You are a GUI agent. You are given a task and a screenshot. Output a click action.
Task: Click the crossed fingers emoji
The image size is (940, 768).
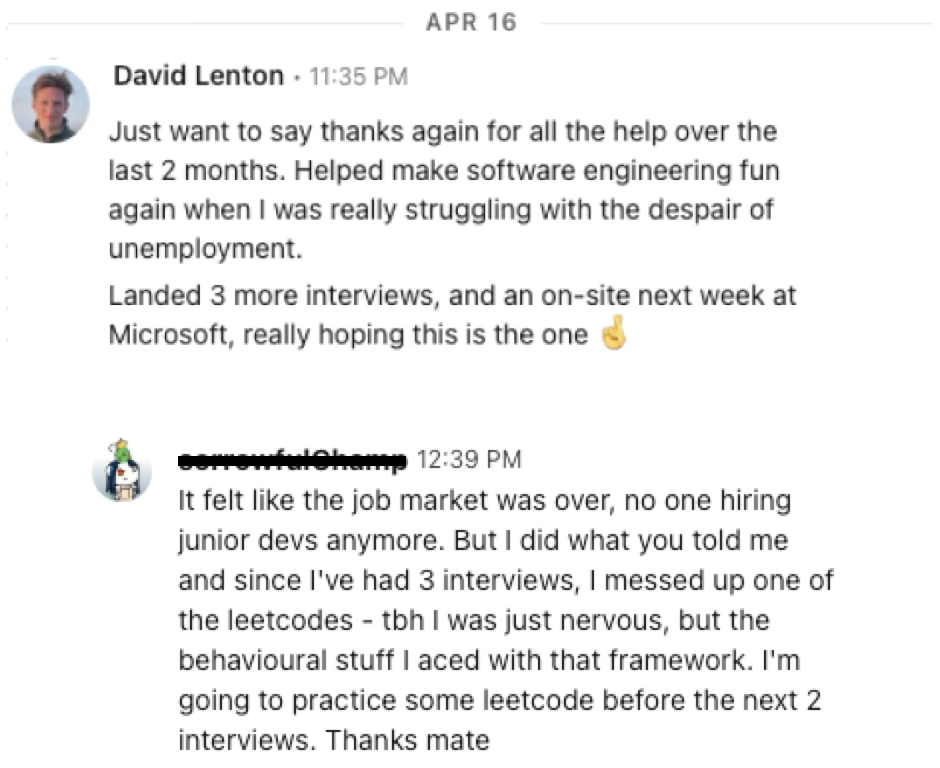613,335
